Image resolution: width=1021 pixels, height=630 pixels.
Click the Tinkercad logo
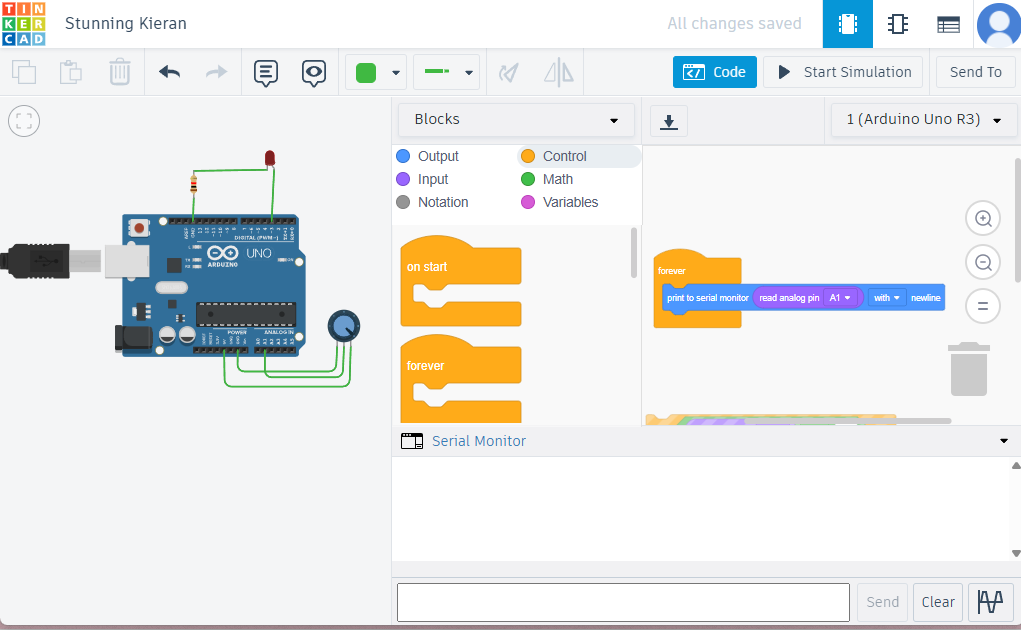[23, 23]
